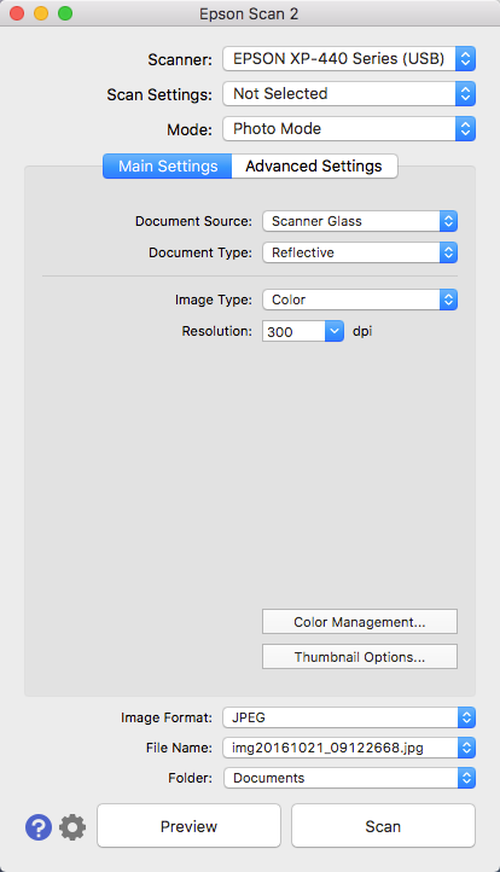Expand the Document Type Reflective dropdown
The image size is (500, 872).
pyautogui.click(x=360, y=252)
